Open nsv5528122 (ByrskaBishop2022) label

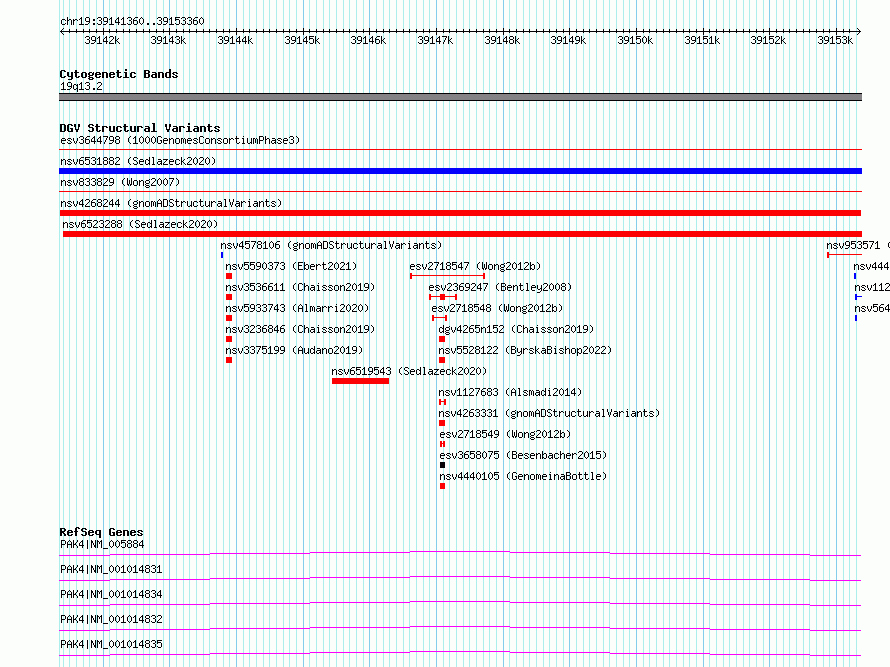[525, 350]
